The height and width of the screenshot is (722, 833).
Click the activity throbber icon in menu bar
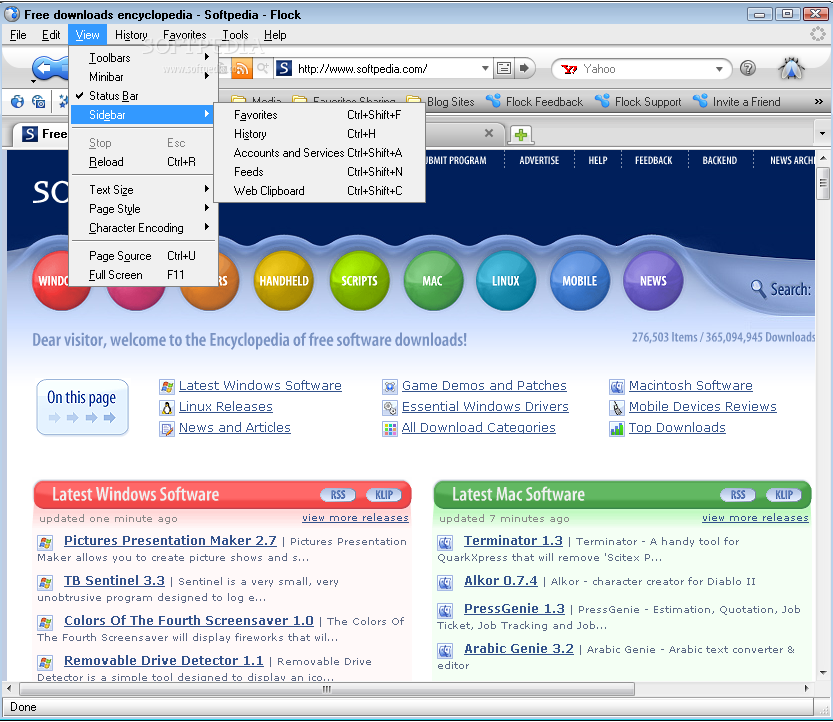(x=818, y=35)
